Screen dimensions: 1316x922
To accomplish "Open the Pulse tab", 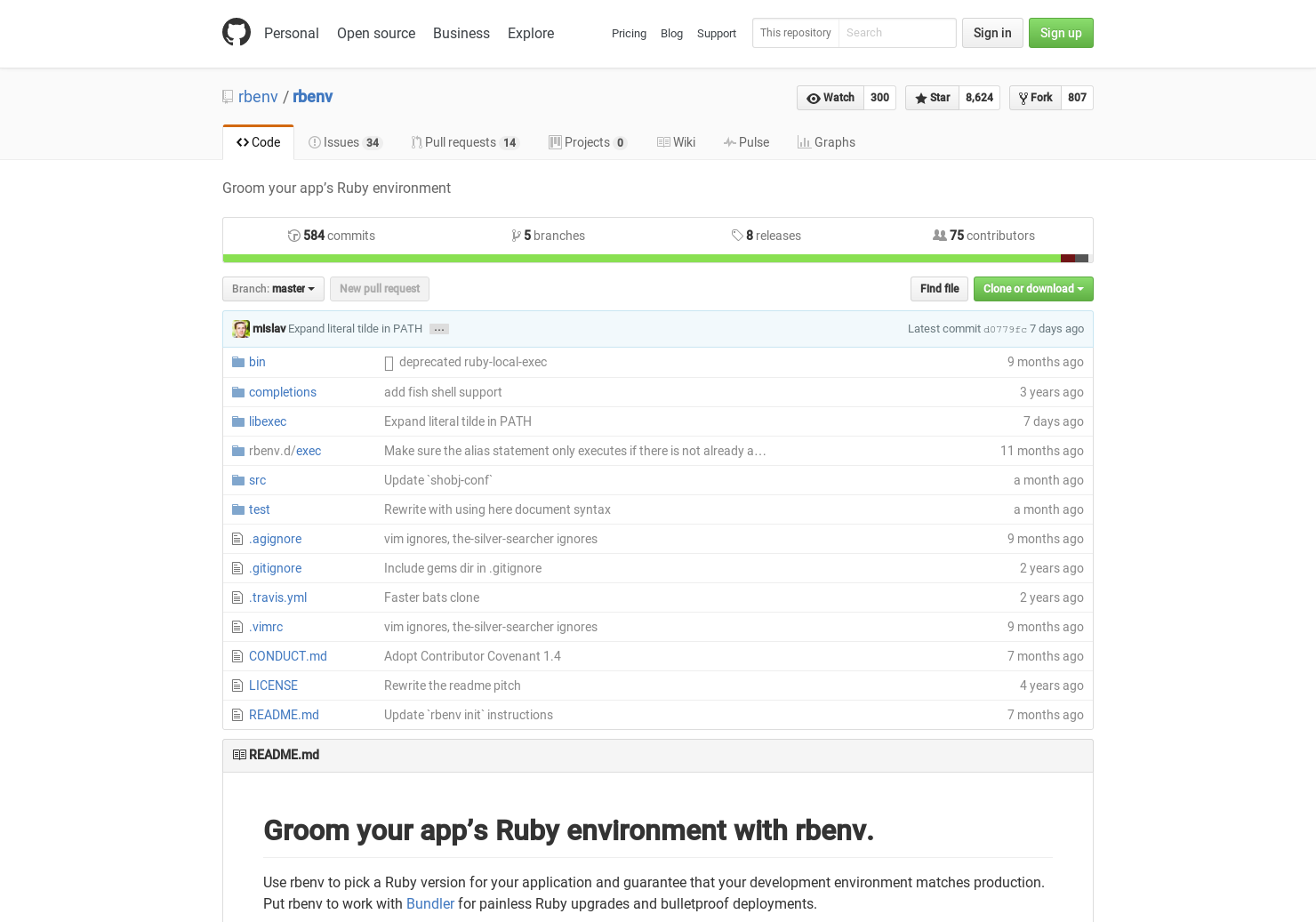I will 747,142.
